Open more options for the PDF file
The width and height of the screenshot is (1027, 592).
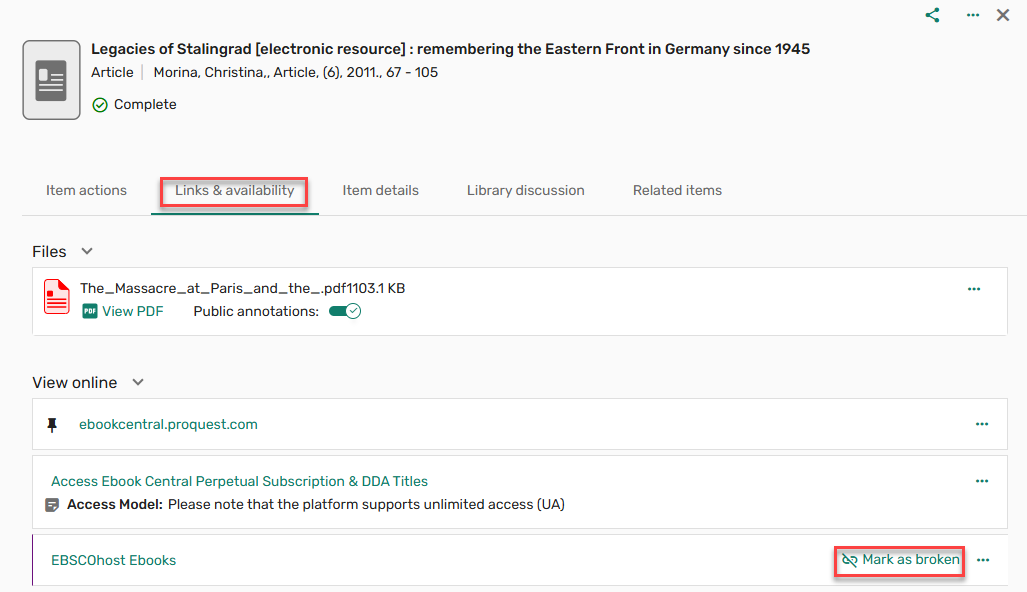point(974,289)
